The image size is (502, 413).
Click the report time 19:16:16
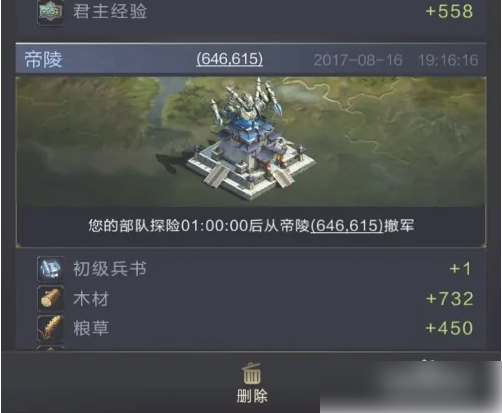(448, 60)
